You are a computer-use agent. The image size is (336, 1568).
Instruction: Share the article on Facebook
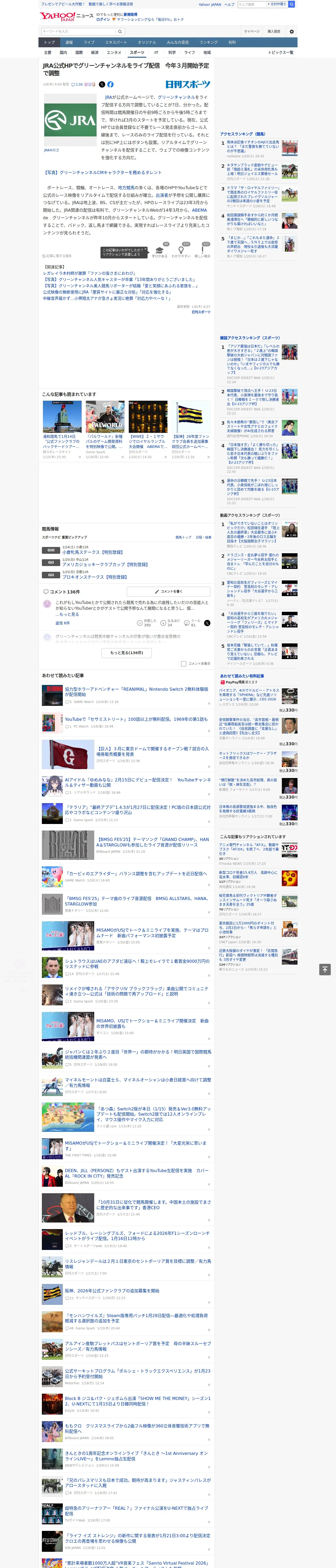click(x=110, y=85)
